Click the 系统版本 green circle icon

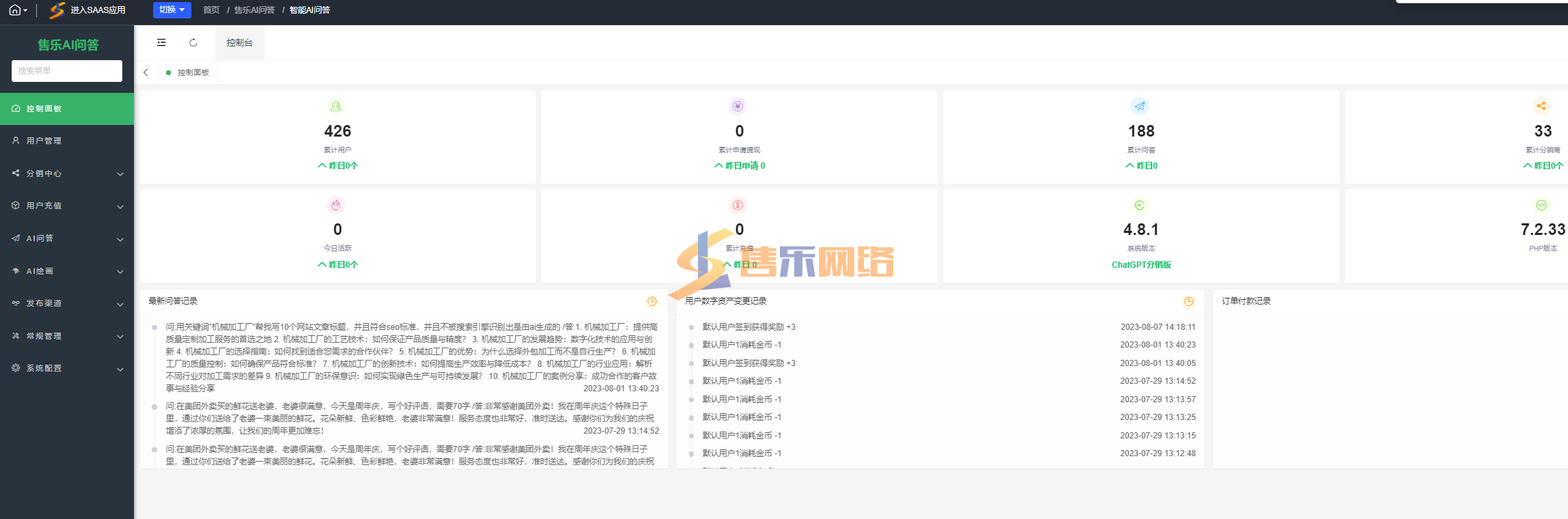coord(1139,205)
